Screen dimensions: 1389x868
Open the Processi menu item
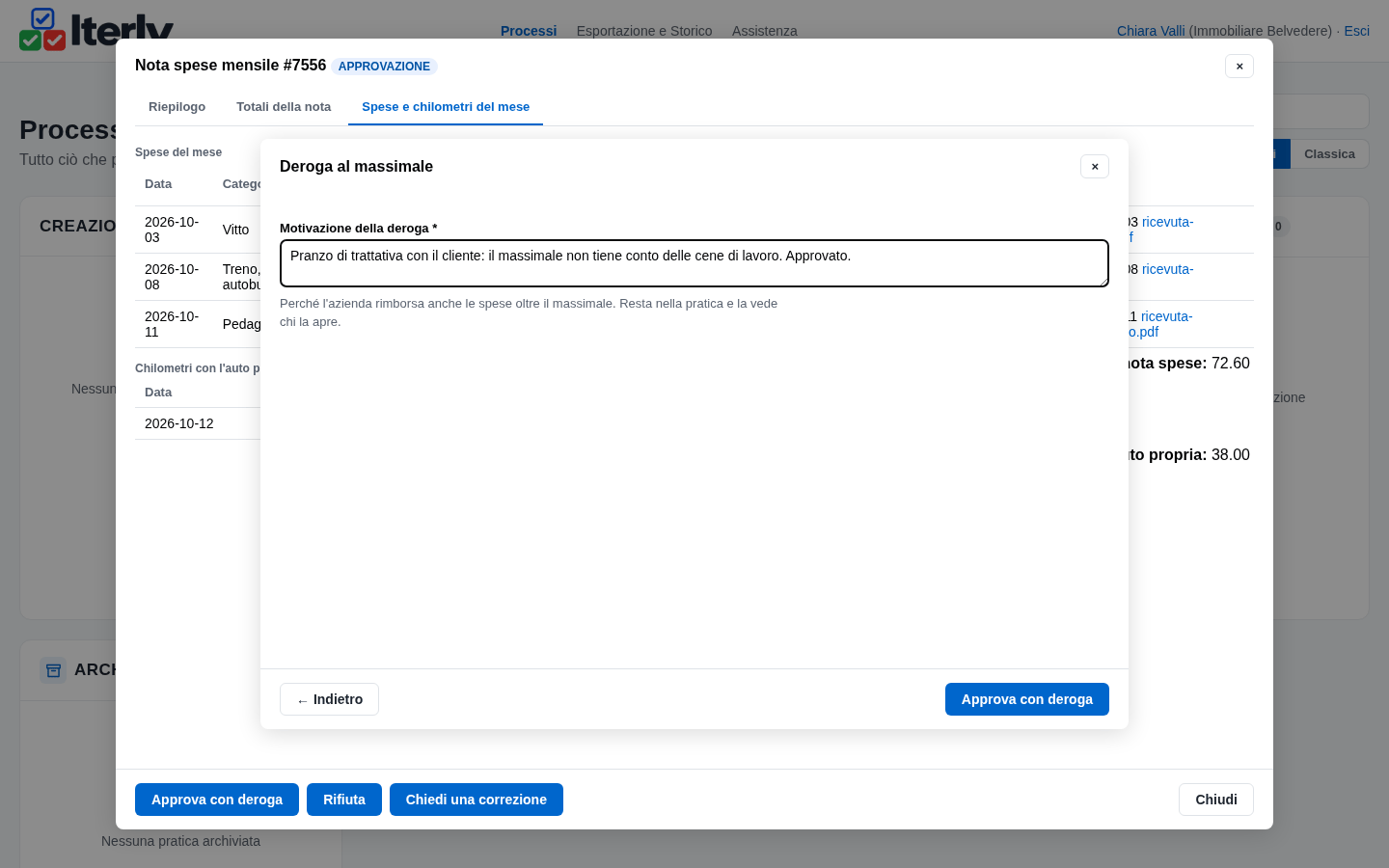point(529,31)
